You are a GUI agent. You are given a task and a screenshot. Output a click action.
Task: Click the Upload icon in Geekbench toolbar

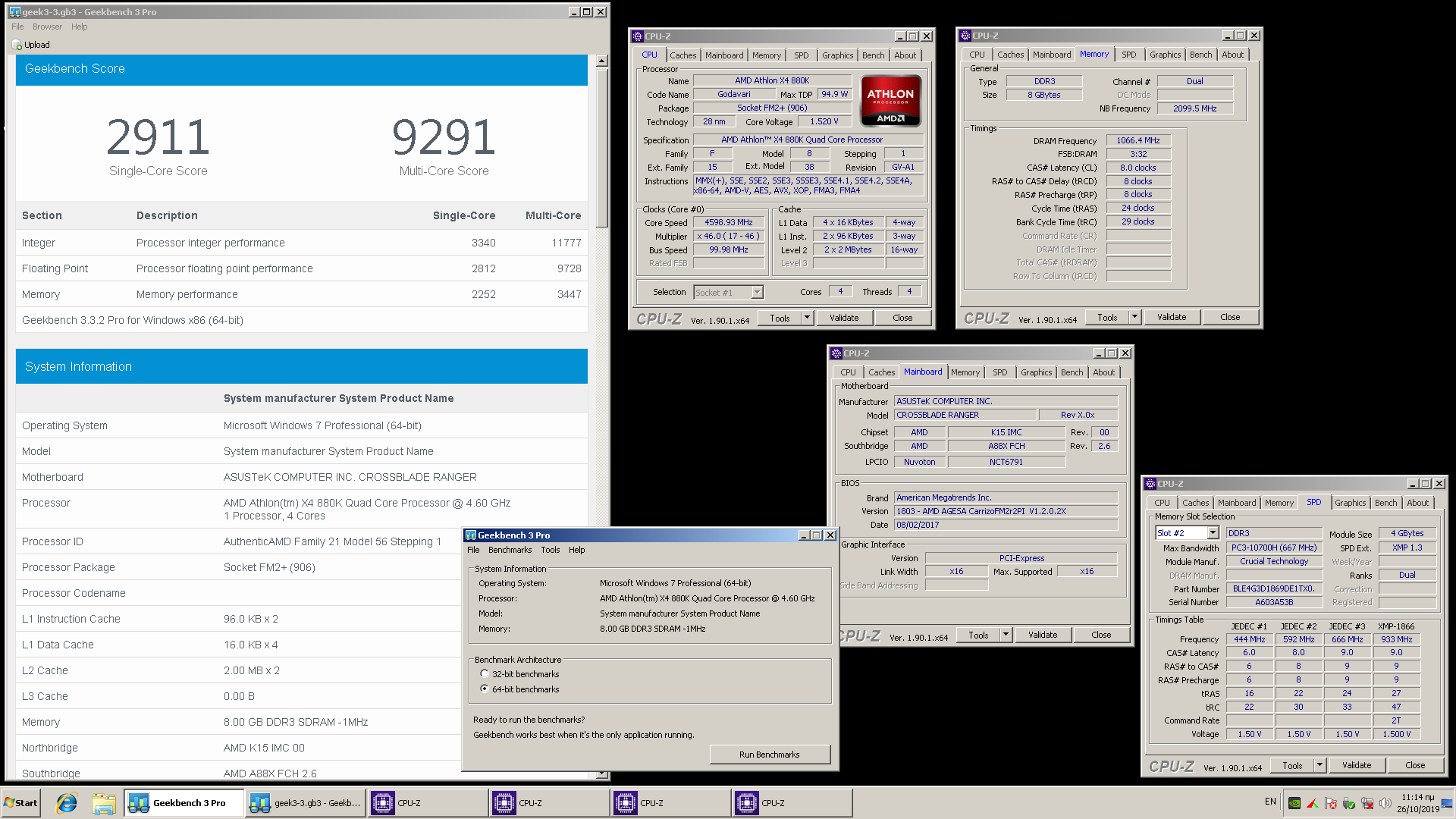(x=17, y=45)
